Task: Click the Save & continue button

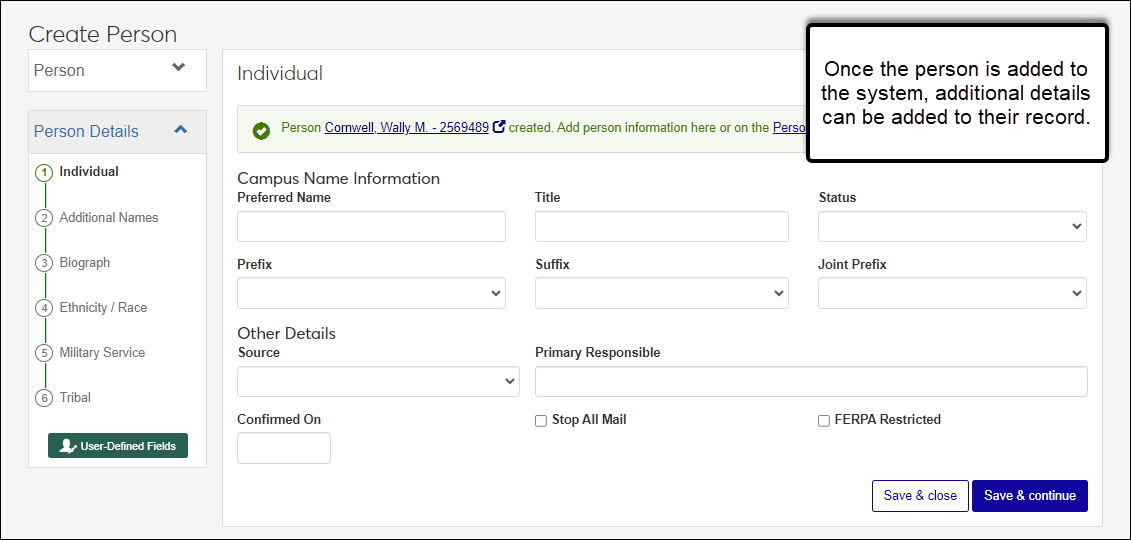Action: tap(1029, 496)
